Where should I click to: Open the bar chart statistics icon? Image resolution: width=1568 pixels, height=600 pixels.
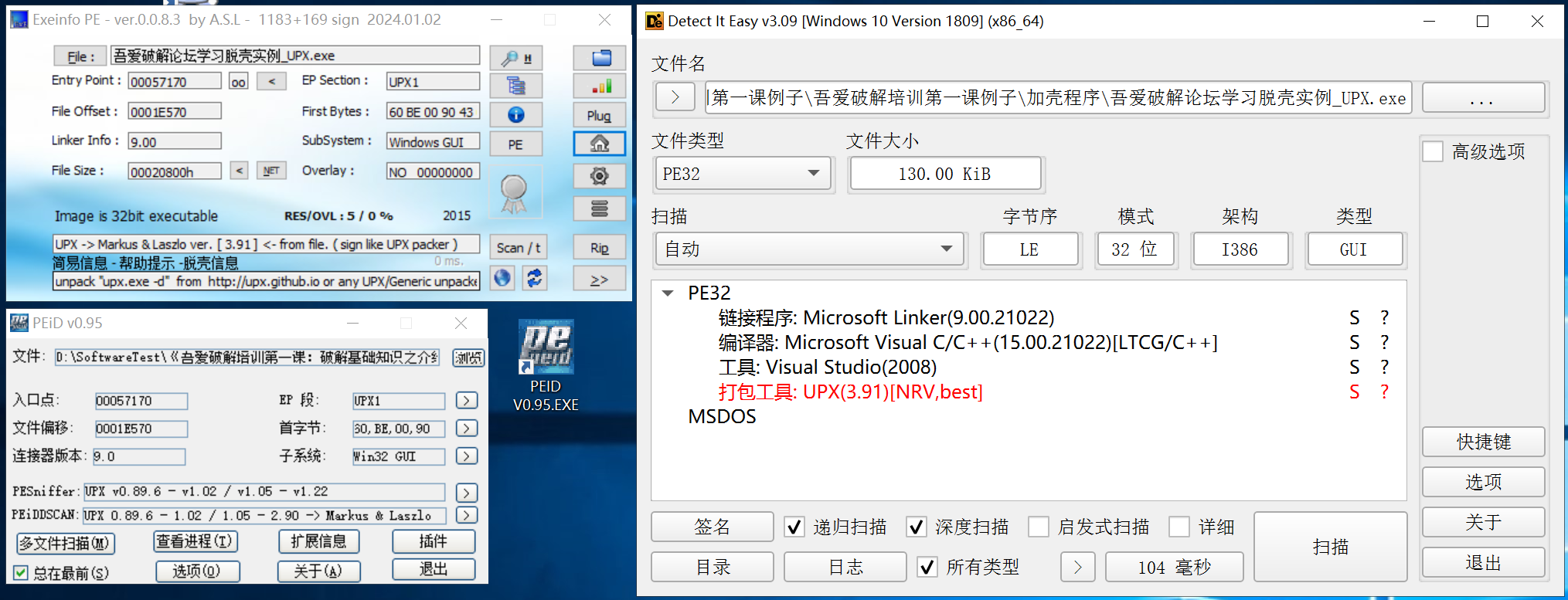point(600,86)
